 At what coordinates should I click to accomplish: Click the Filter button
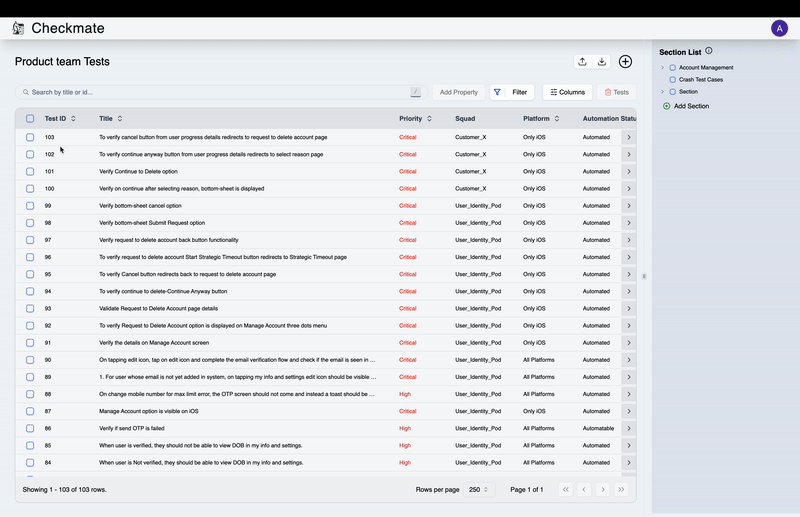tap(511, 92)
